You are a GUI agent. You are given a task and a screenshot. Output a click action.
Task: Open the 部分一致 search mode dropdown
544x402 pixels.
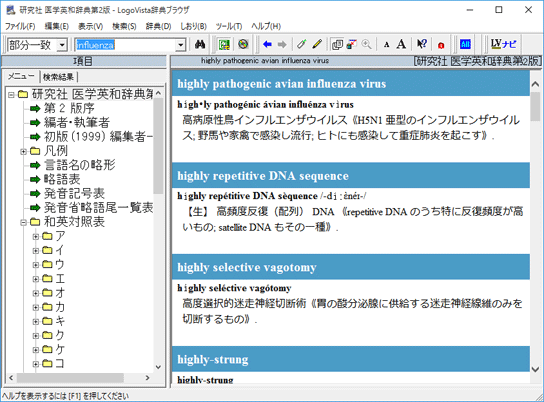pos(37,45)
